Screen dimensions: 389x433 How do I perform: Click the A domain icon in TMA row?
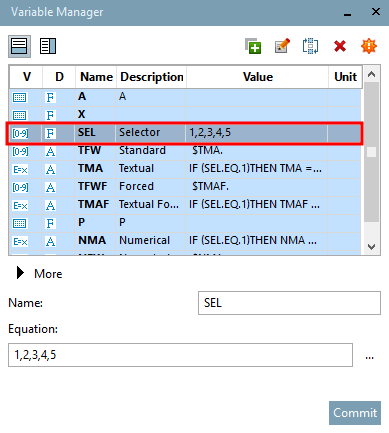click(x=50, y=170)
